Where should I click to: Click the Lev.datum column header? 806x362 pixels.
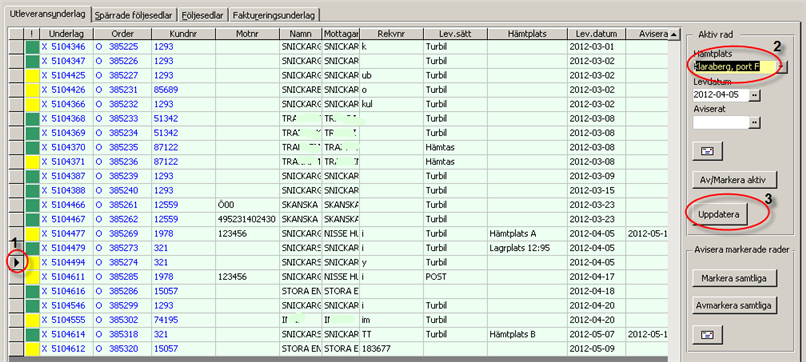point(596,34)
